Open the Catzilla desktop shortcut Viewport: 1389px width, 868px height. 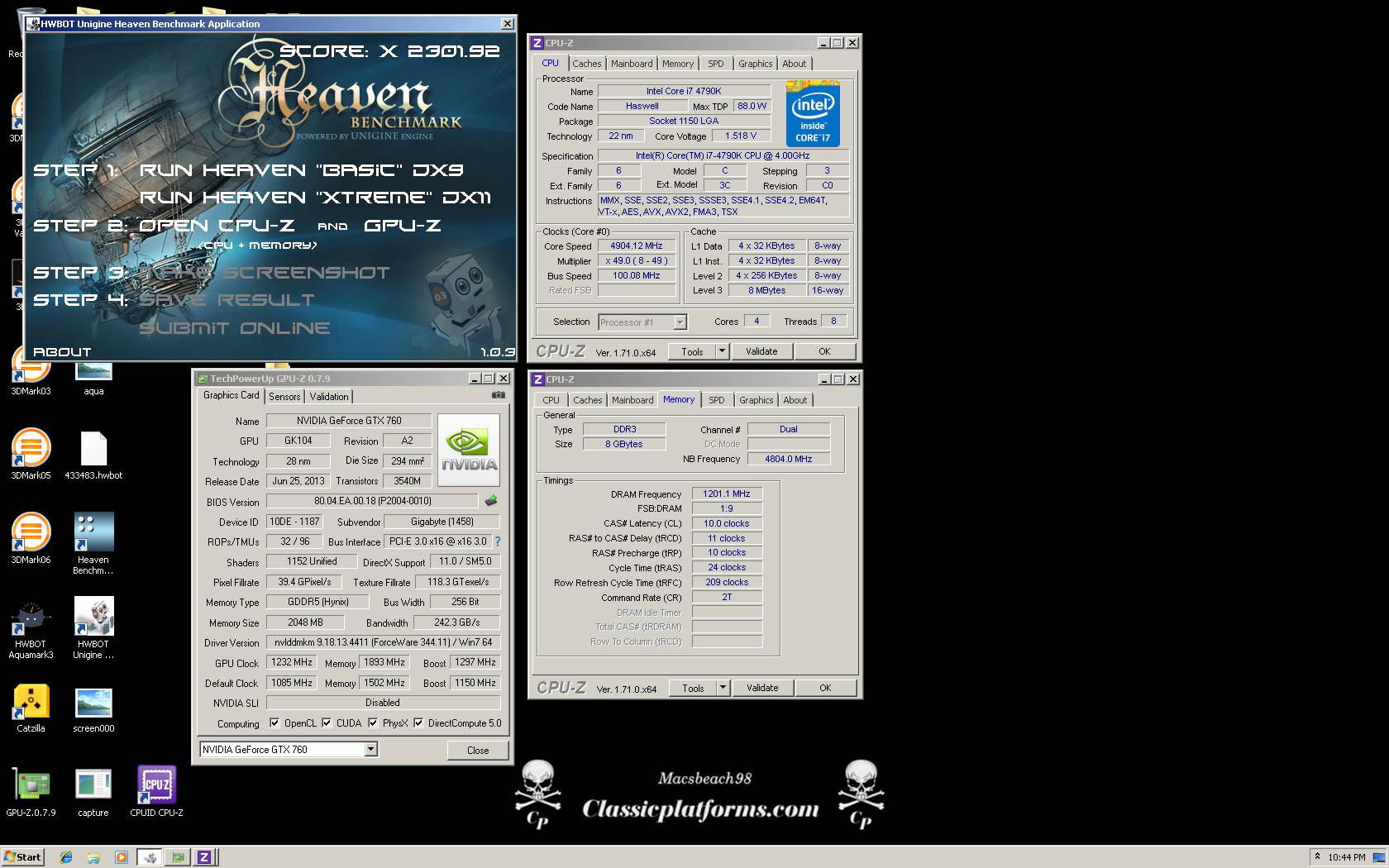tap(31, 709)
